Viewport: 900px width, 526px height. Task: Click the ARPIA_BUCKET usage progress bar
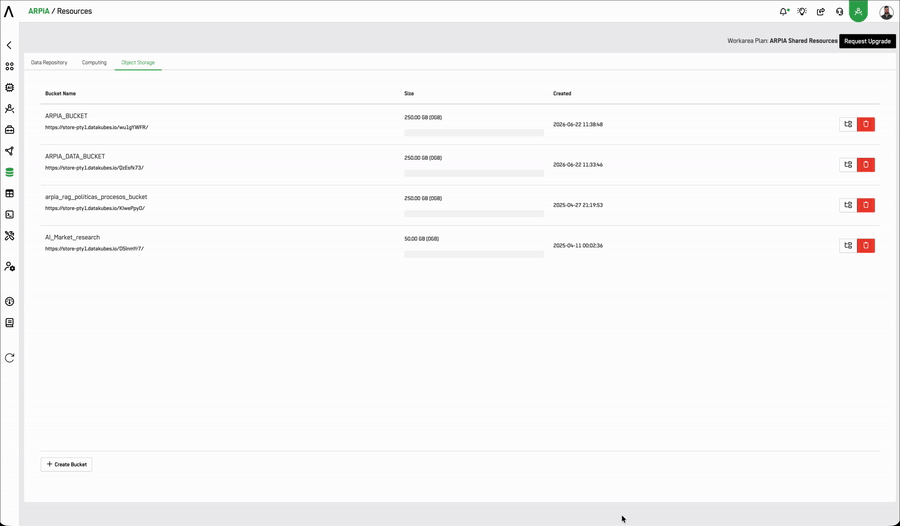[x=474, y=133]
